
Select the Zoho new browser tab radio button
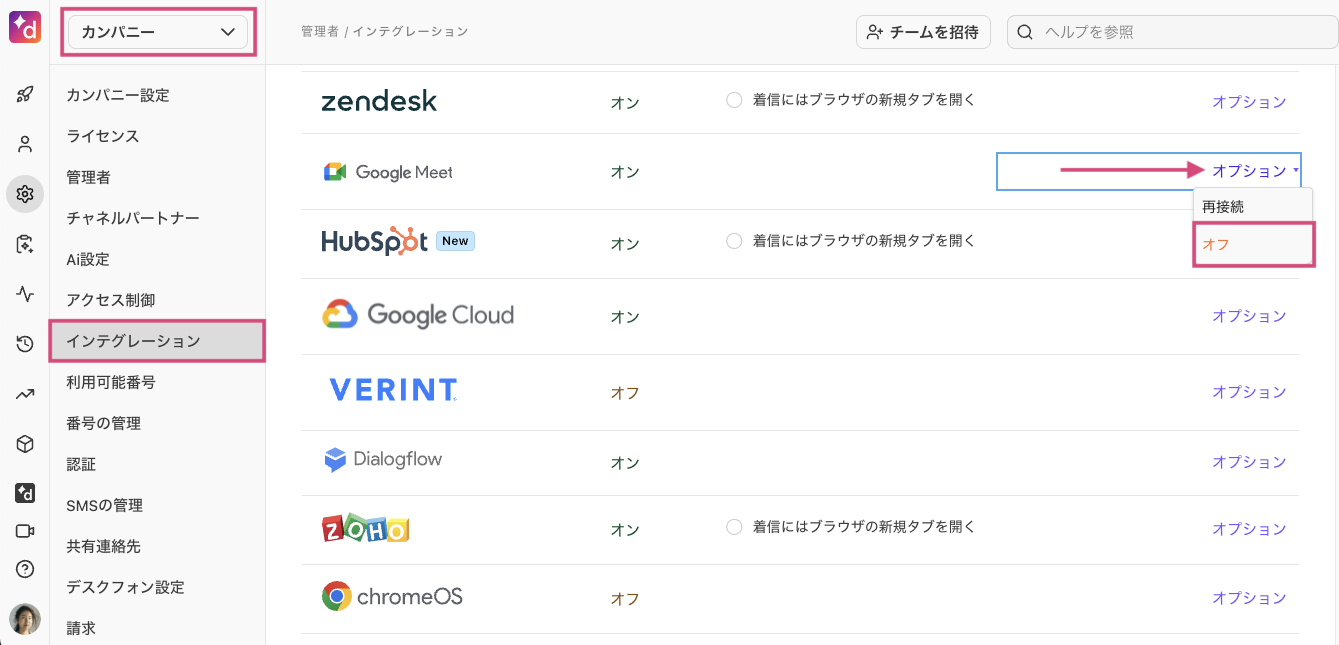click(734, 526)
